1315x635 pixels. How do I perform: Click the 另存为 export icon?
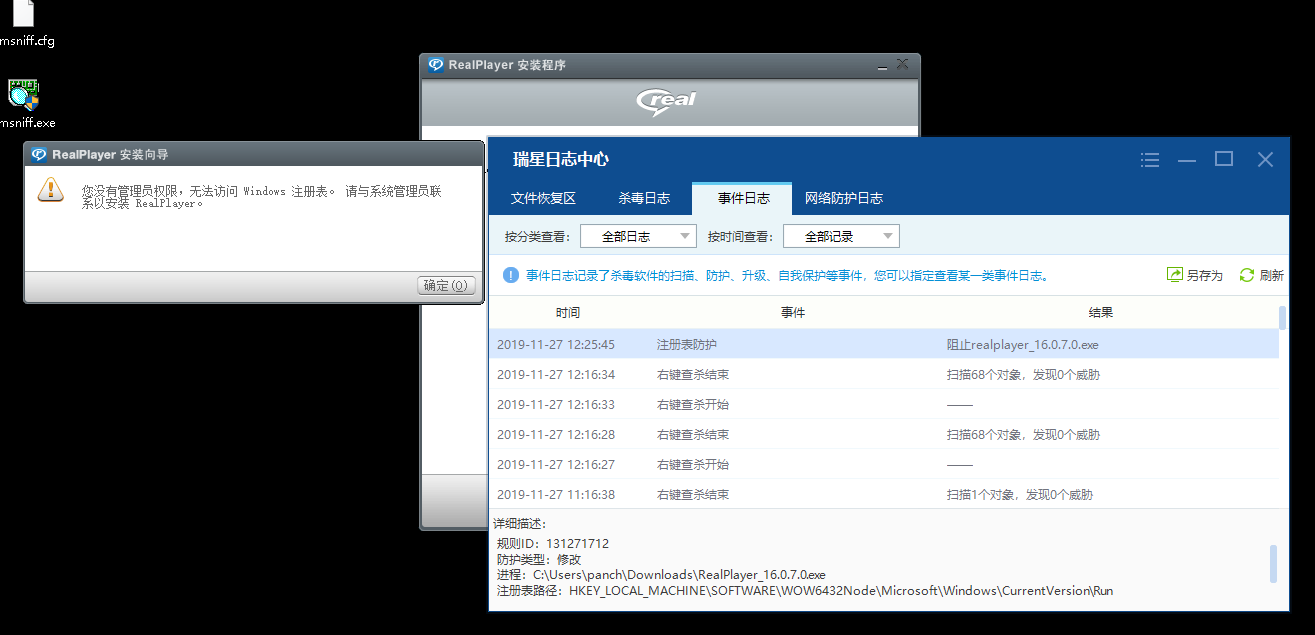[x=1175, y=275]
